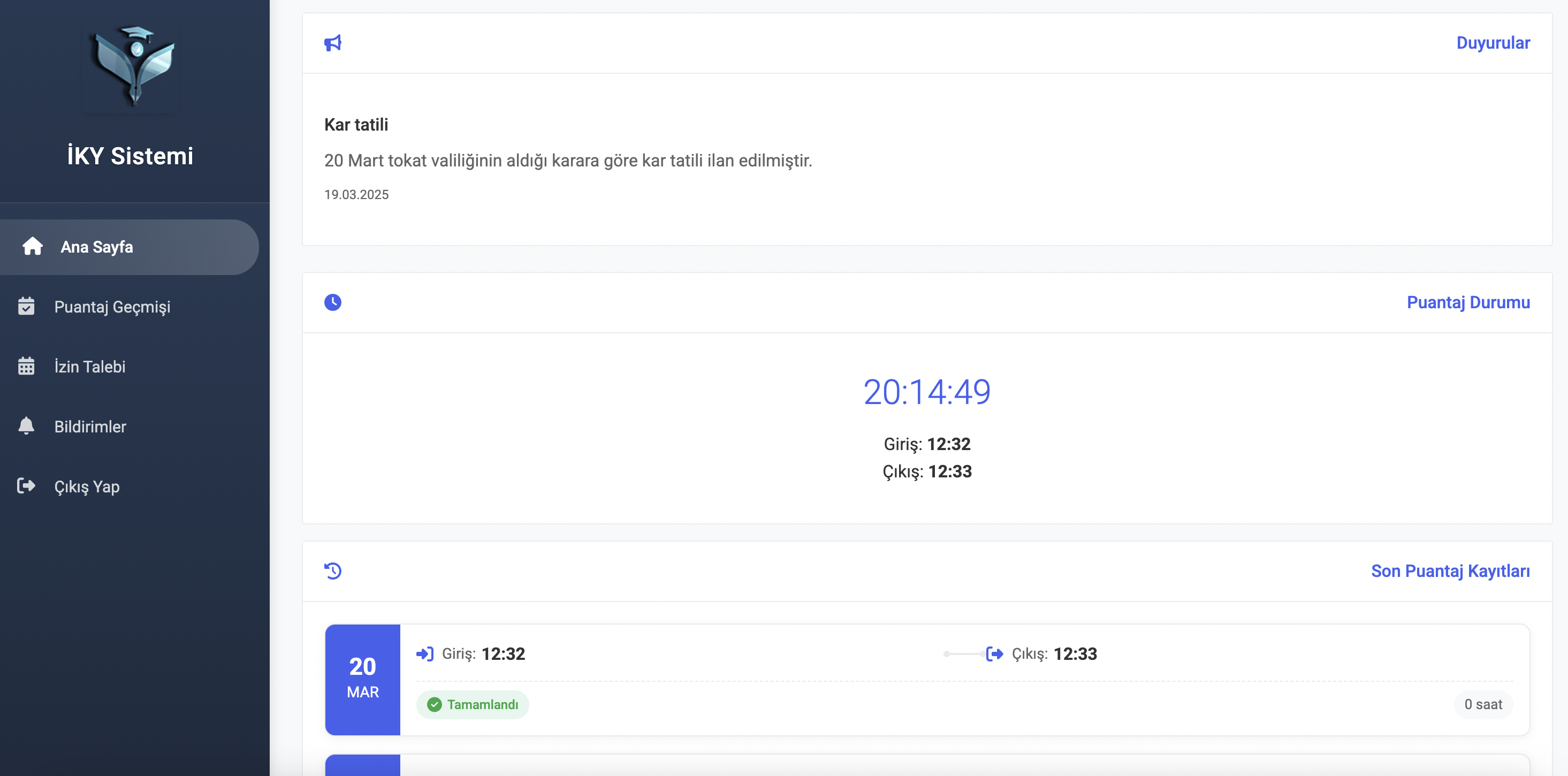Click the Son Puantaj Kayıtları heading
The image size is (1568, 776).
1450,571
